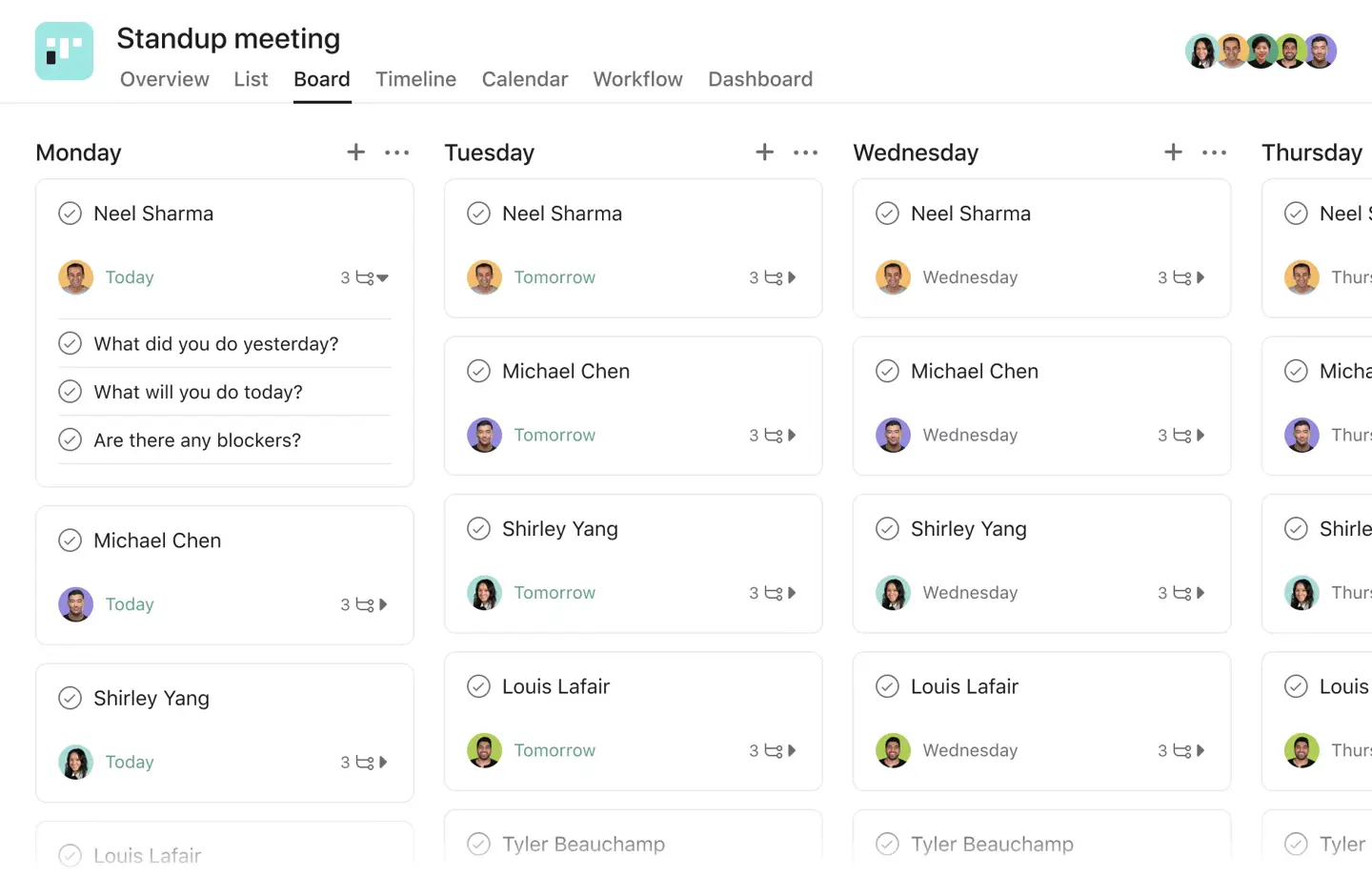The width and height of the screenshot is (1372, 876).
Task: Check off the 'Are there any blockers?' subtask
Action: pyautogui.click(x=70, y=439)
